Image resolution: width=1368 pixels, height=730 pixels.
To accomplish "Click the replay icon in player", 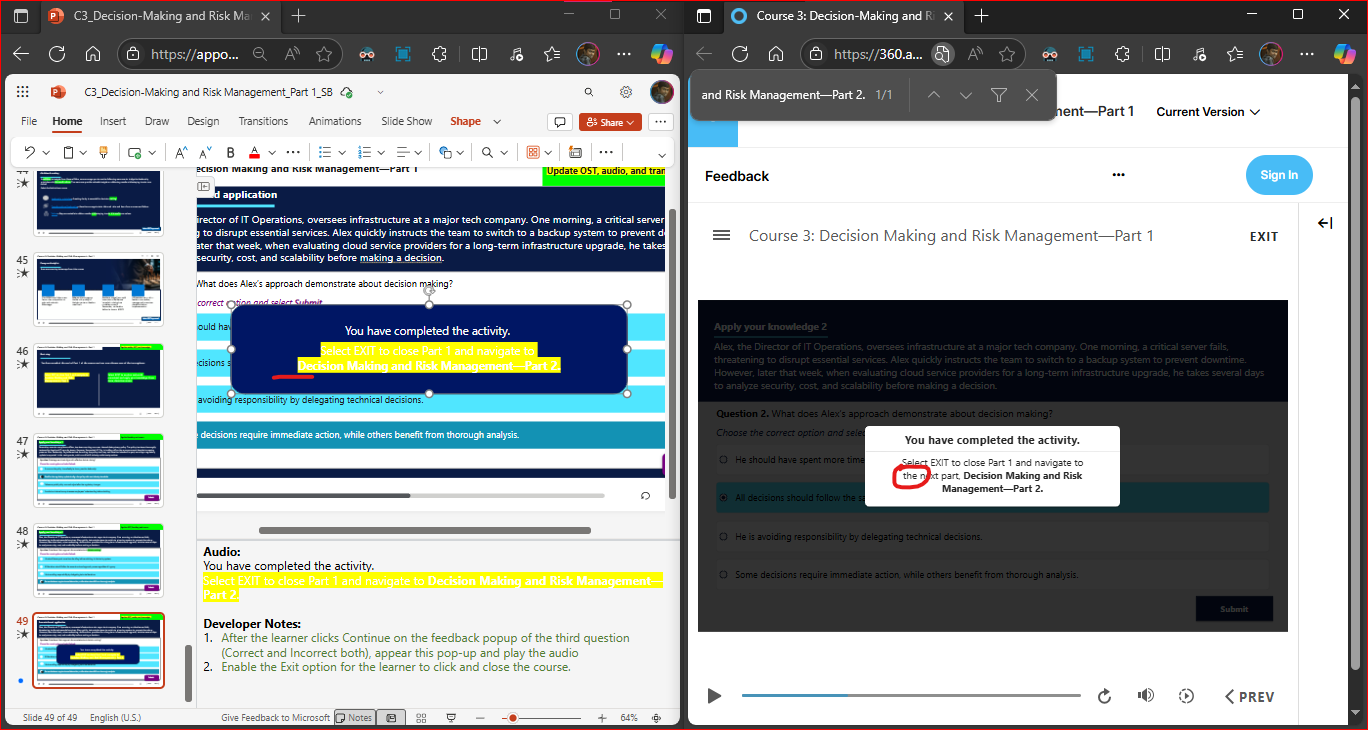I will [x=1105, y=696].
